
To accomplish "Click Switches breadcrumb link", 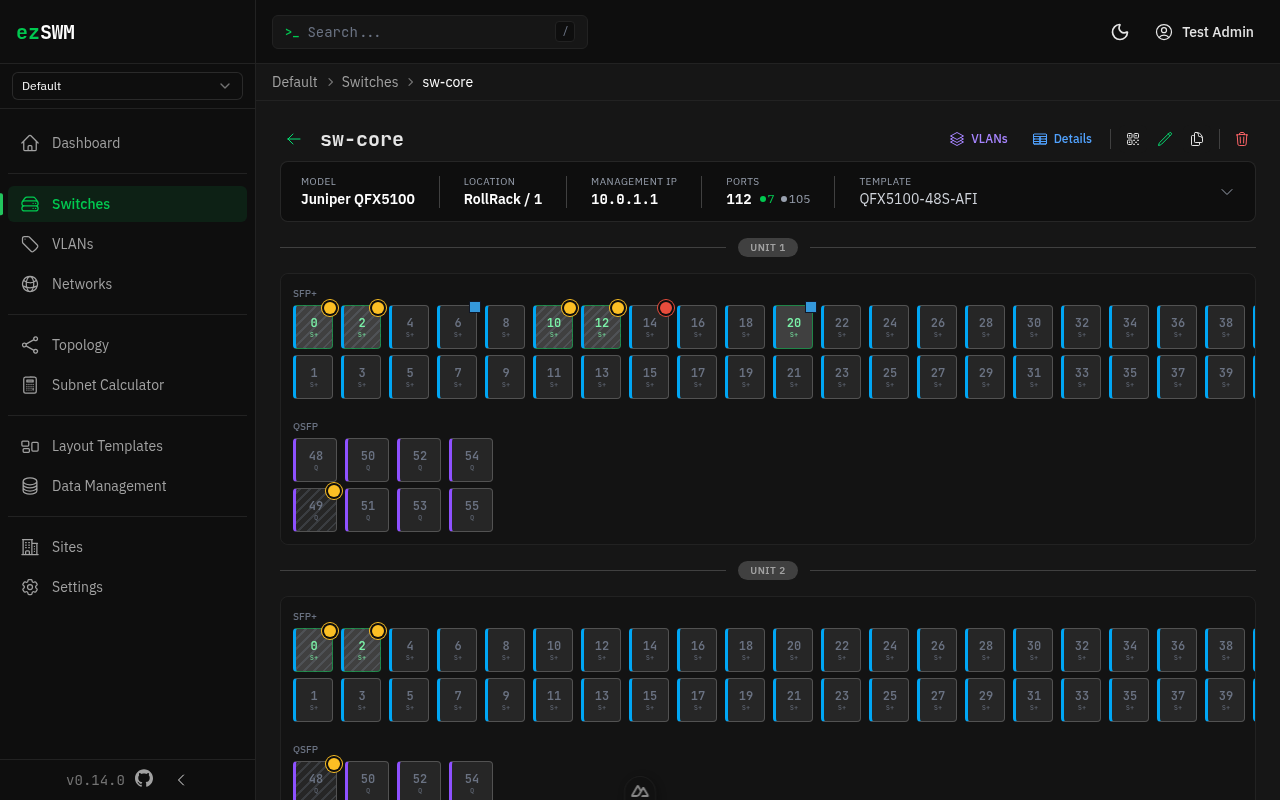I will tap(370, 82).
